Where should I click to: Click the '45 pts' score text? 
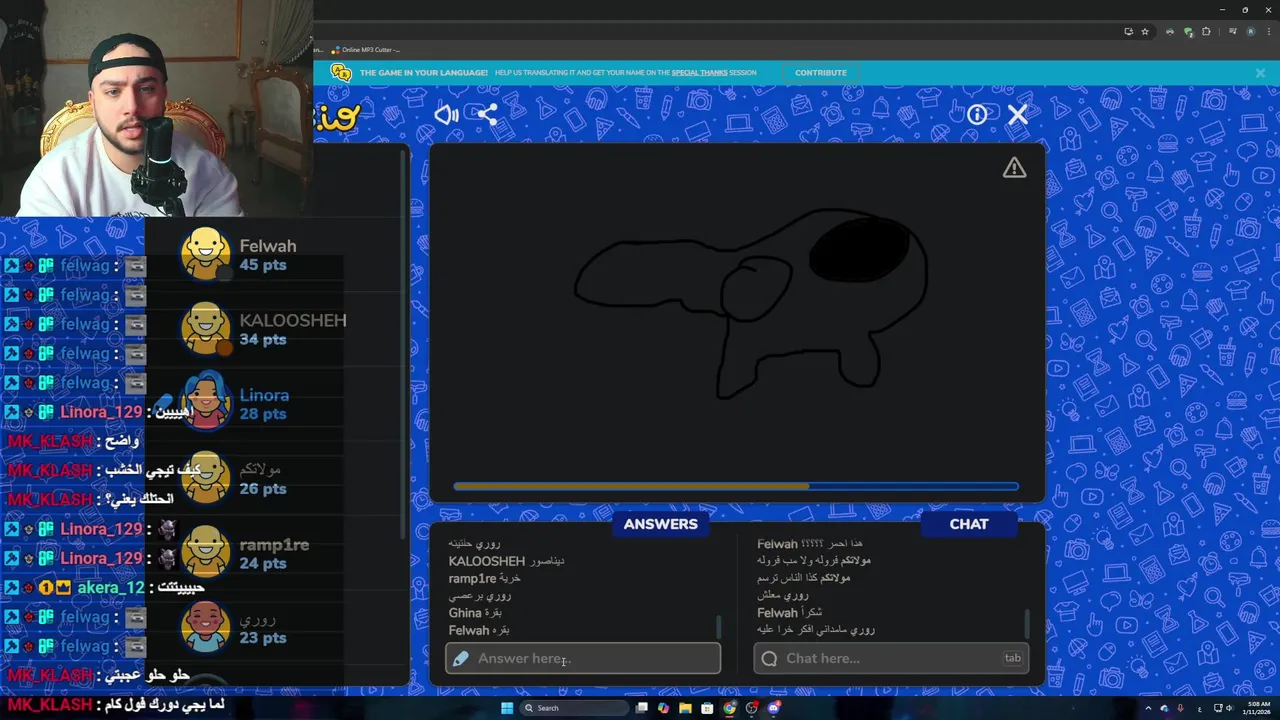pos(263,265)
